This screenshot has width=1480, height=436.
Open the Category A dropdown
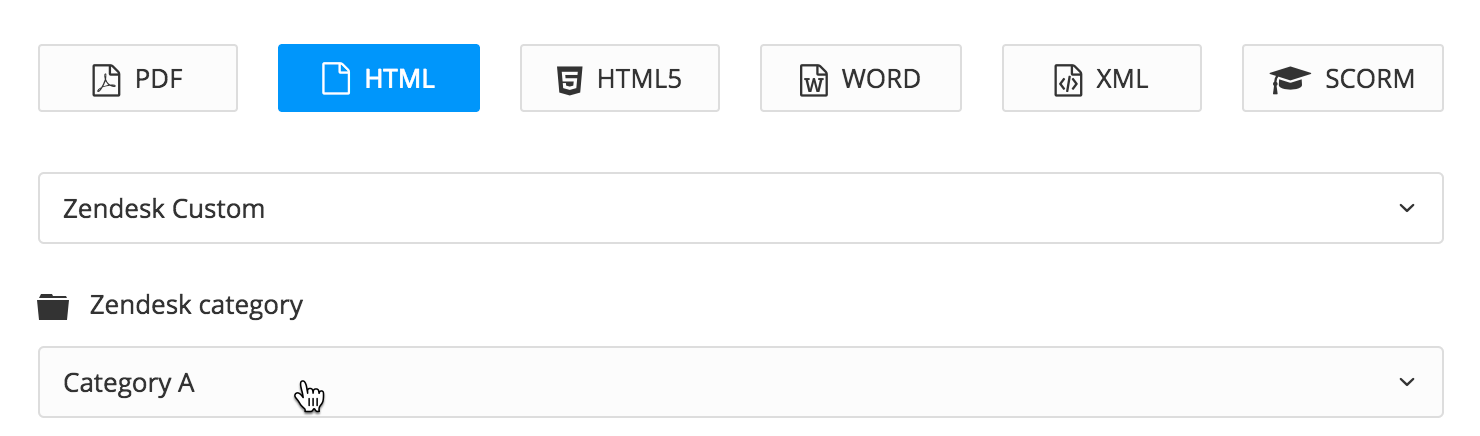coord(740,382)
